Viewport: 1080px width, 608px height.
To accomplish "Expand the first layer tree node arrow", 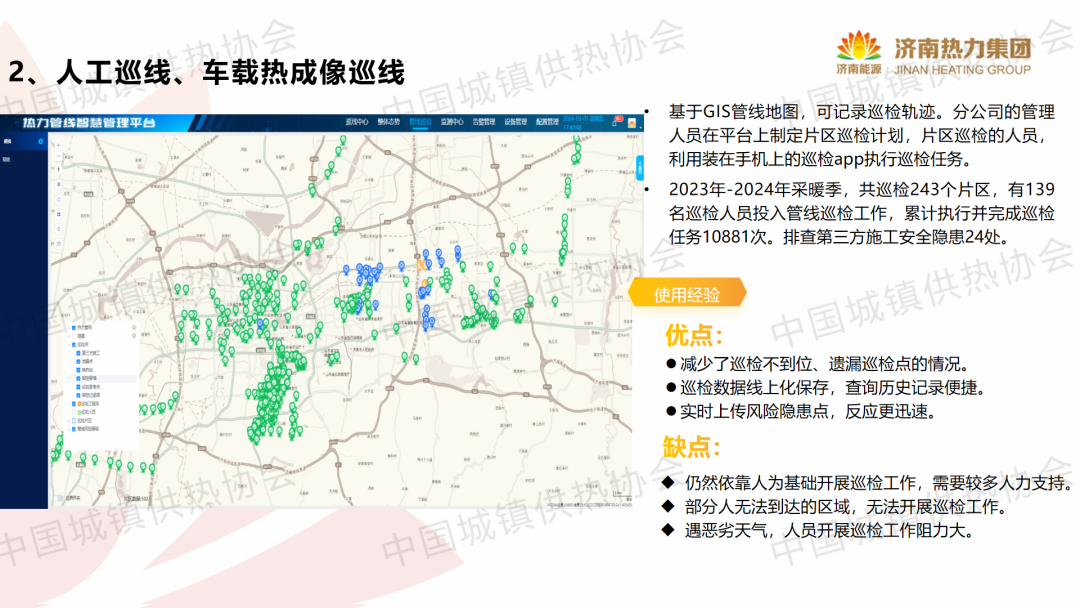I will coord(69,327).
